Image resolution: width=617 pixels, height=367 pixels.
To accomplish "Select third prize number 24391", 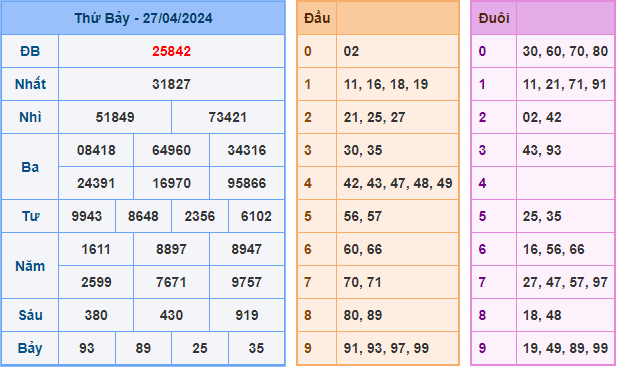I will [x=96, y=183].
